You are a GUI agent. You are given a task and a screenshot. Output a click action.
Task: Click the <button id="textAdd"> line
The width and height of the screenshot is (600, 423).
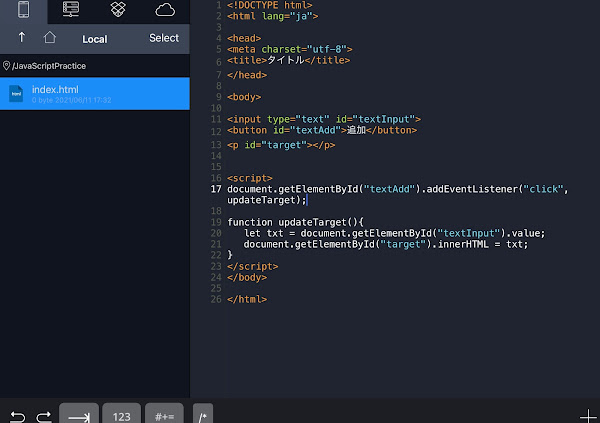322,131
